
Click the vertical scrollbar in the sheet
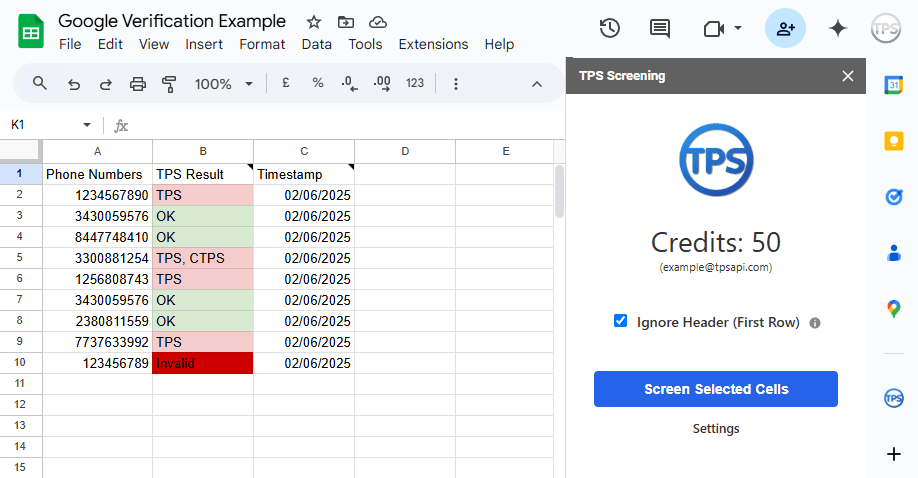[x=559, y=192]
